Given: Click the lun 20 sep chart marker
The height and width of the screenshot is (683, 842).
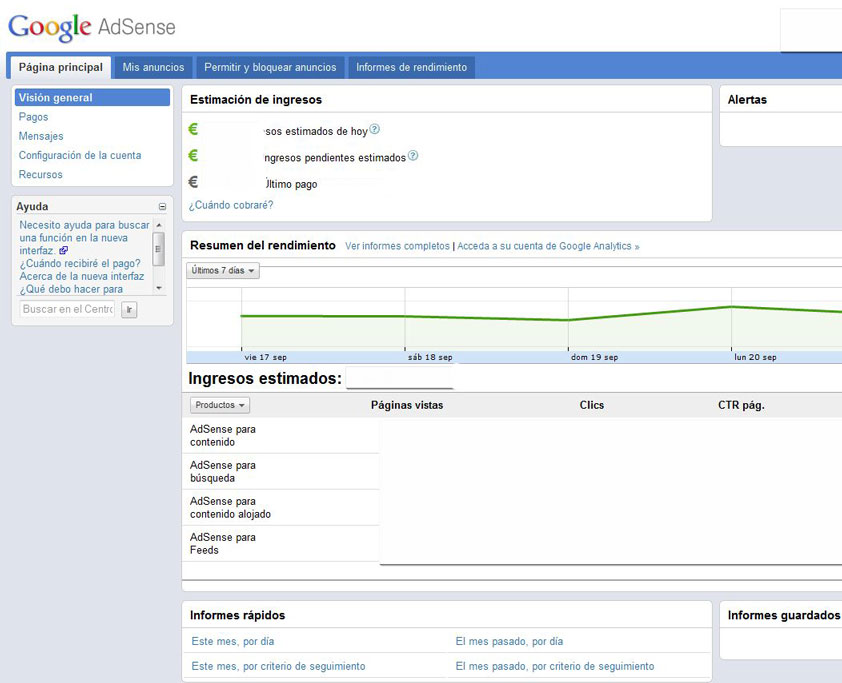Looking at the screenshot, I should pyautogui.click(x=755, y=357).
